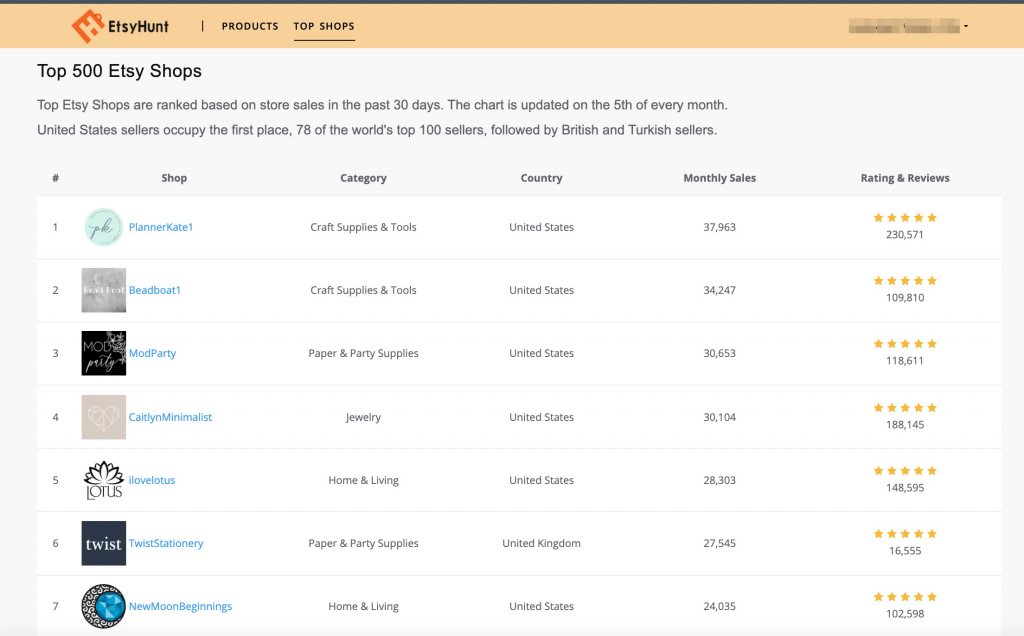
Task: Click the star rating for PlannerKate1
Action: pyautogui.click(x=905, y=217)
